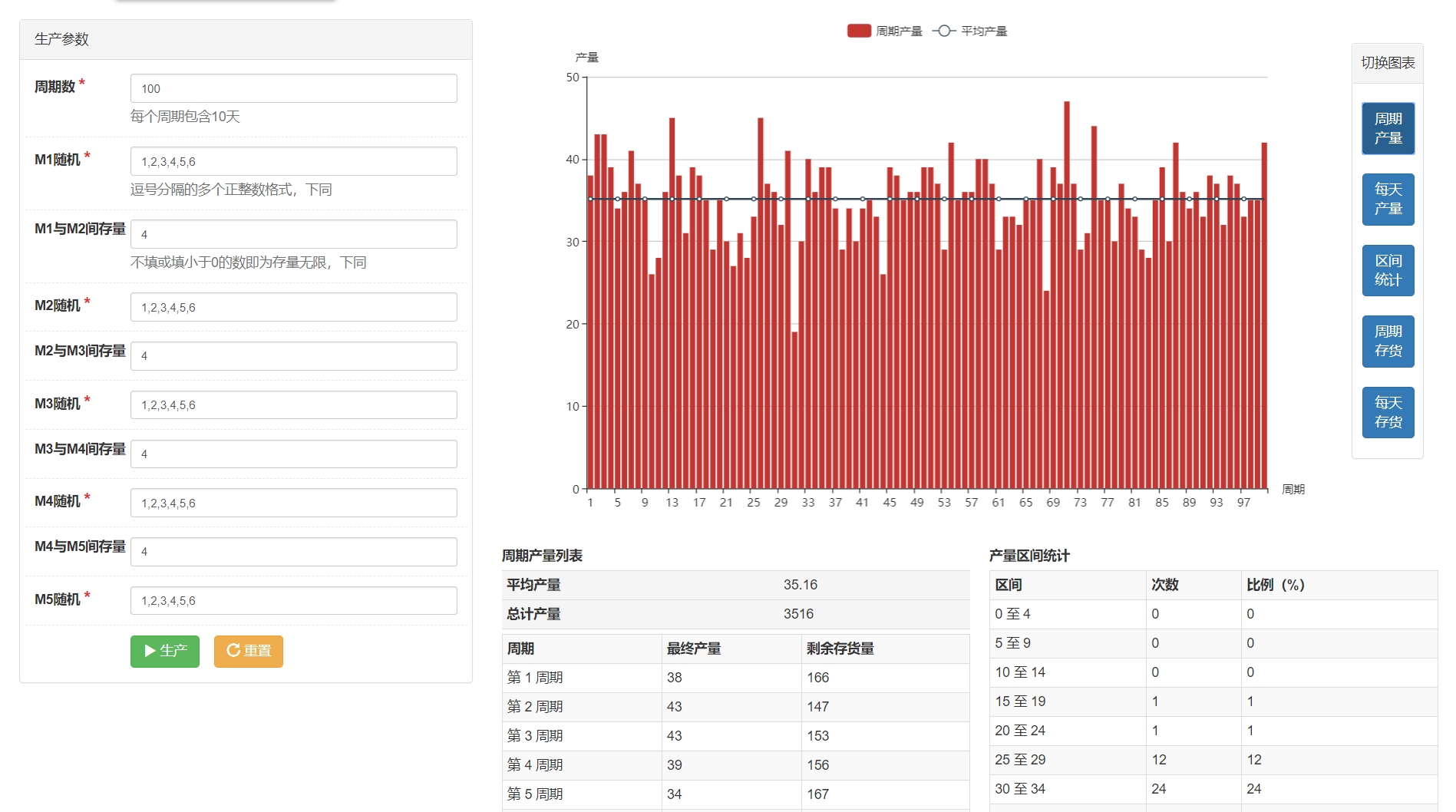Click remaining stock value 147

(817, 707)
